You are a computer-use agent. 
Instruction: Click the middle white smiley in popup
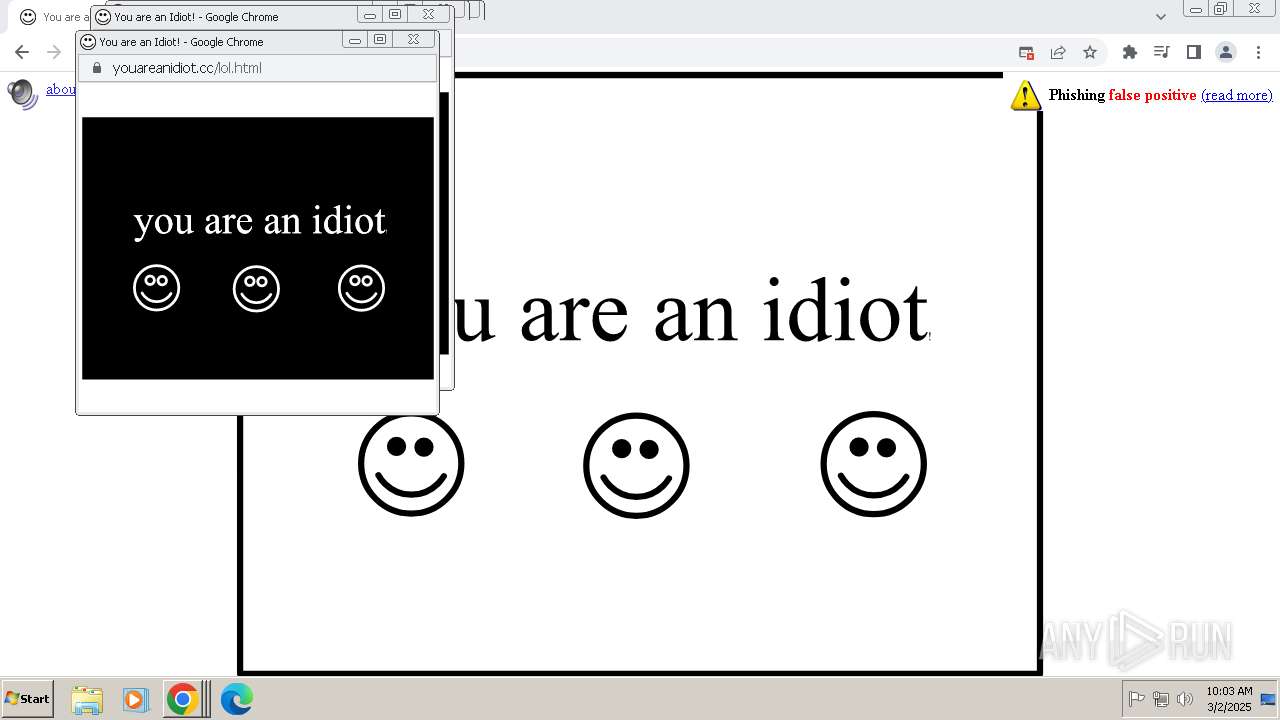tap(256, 288)
